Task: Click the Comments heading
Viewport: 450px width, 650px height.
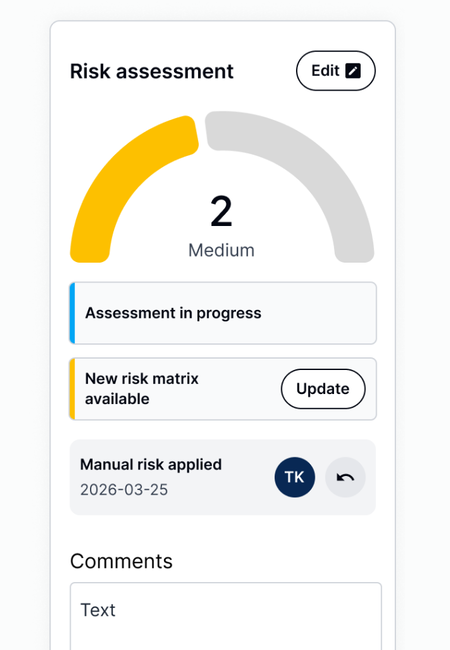Action: coord(121,561)
